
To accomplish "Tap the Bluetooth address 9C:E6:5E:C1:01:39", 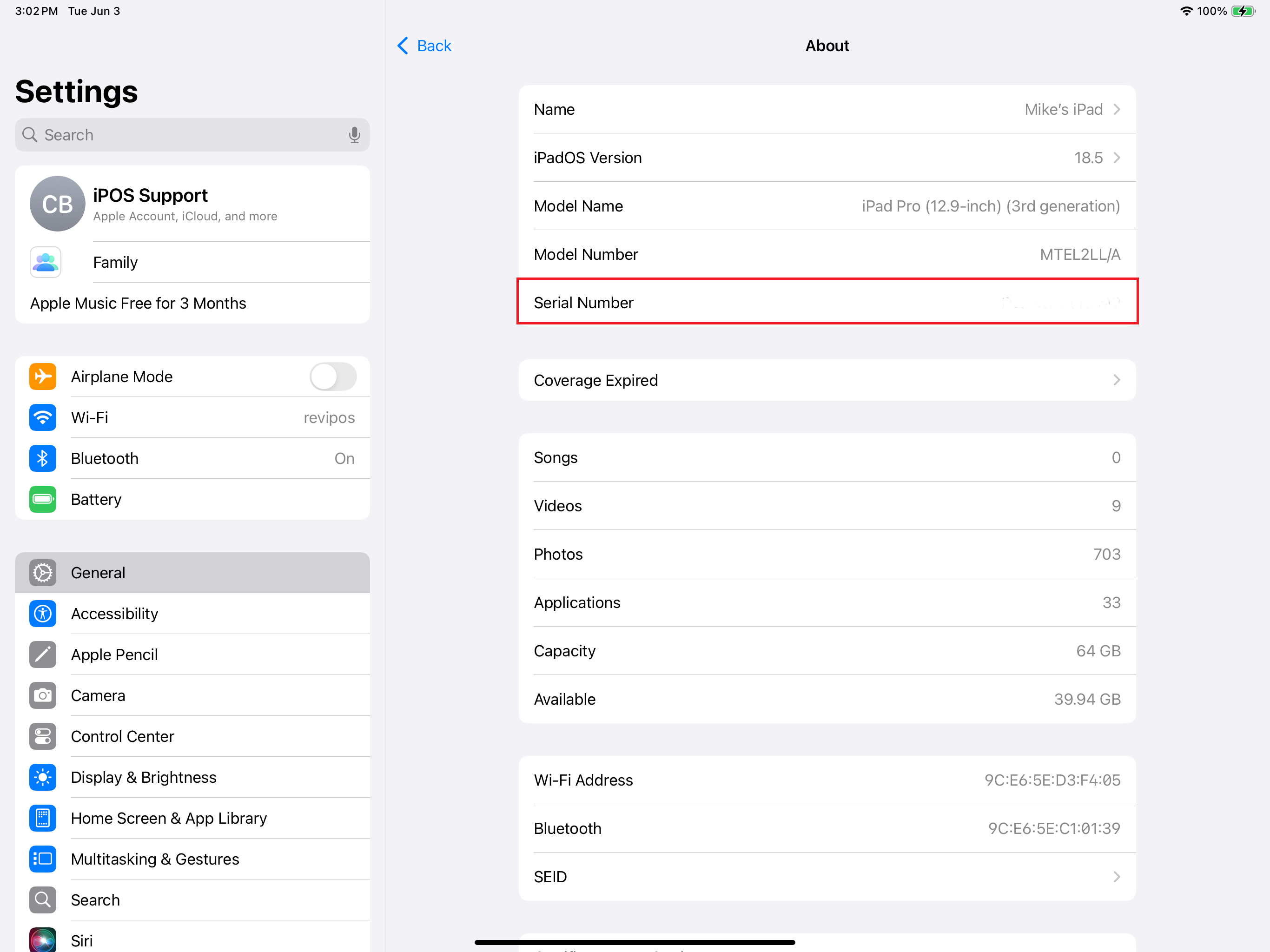I will click(x=1054, y=828).
